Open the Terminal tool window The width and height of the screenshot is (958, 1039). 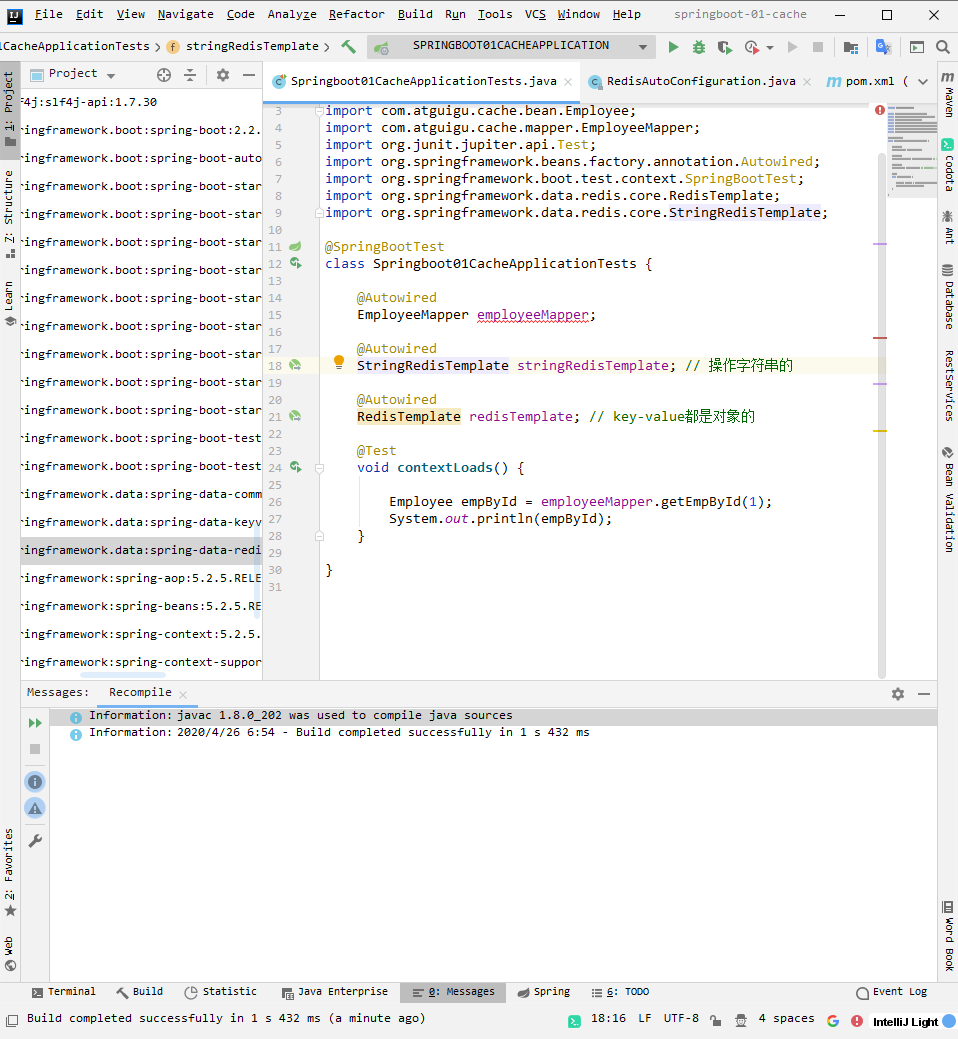click(x=64, y=992)
